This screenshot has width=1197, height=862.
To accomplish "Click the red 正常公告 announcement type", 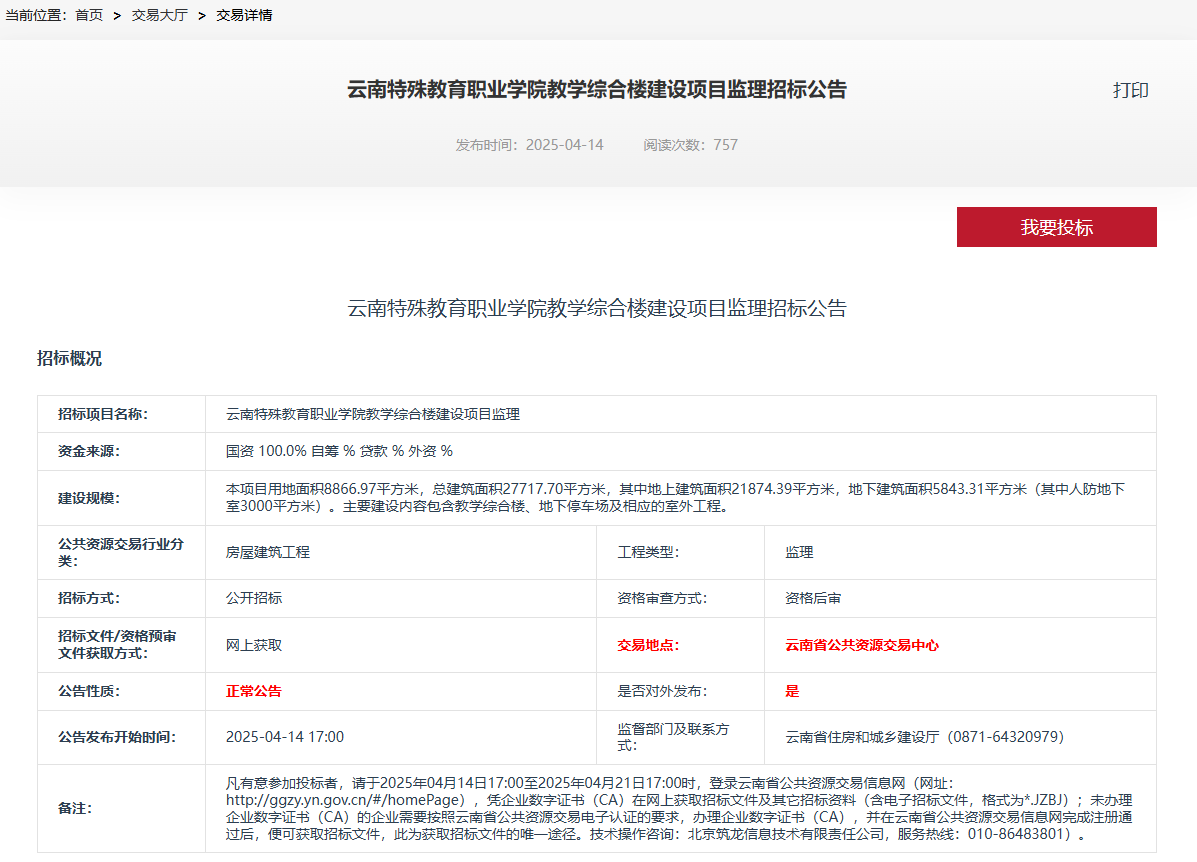I will point(254,691).
